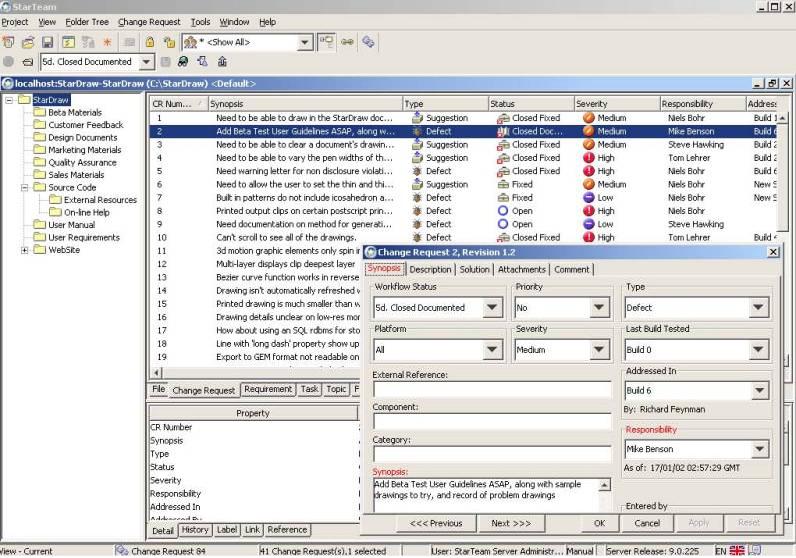Click the OK button
This screenshot has height=558, width=796.
click(x=600, y=523)
